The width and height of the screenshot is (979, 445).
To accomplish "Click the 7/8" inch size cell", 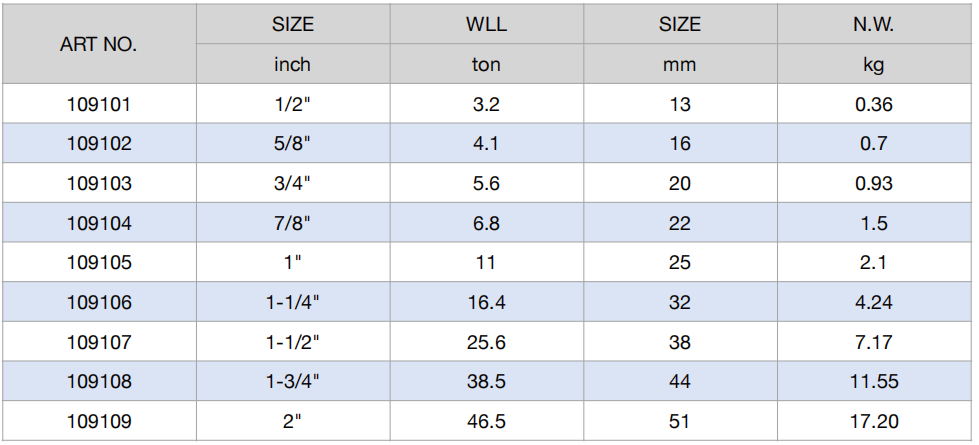I will [293, 223].
